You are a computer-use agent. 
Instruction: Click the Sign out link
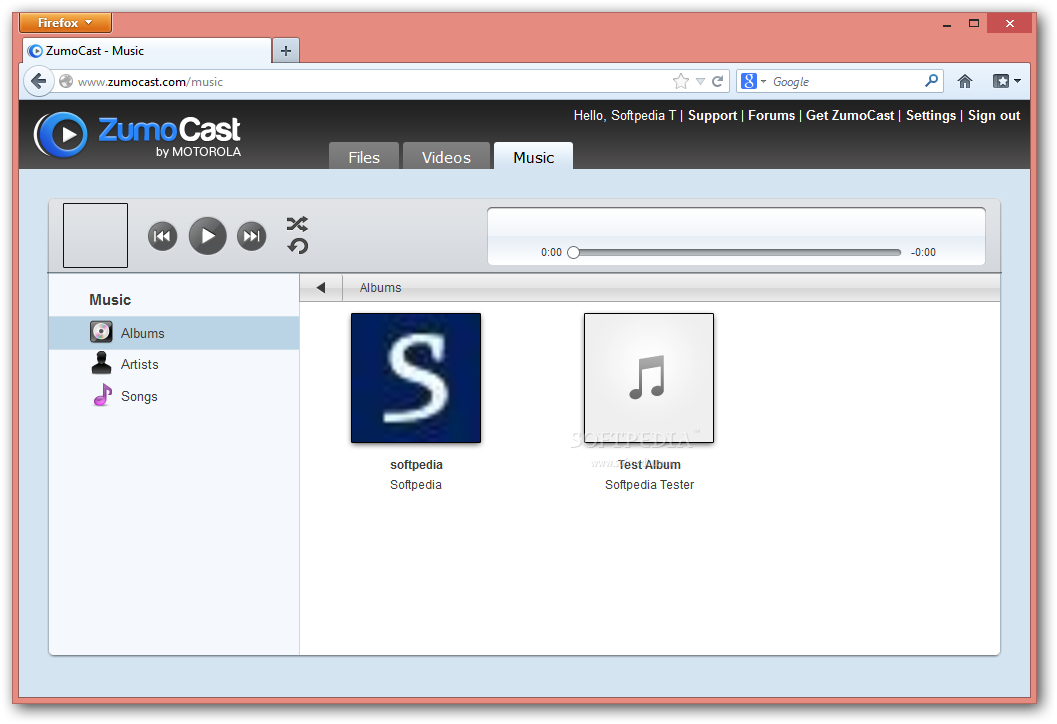994,116
